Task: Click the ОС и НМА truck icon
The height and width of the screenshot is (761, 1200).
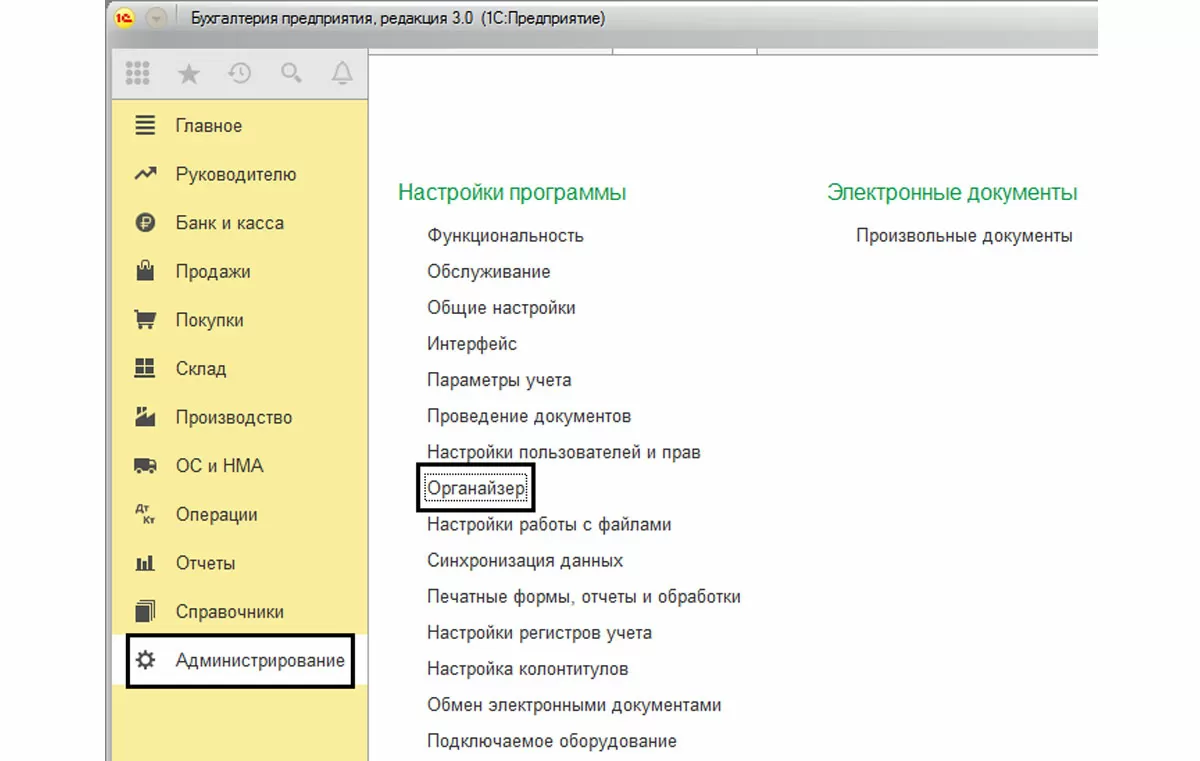Action: (145, 466)
